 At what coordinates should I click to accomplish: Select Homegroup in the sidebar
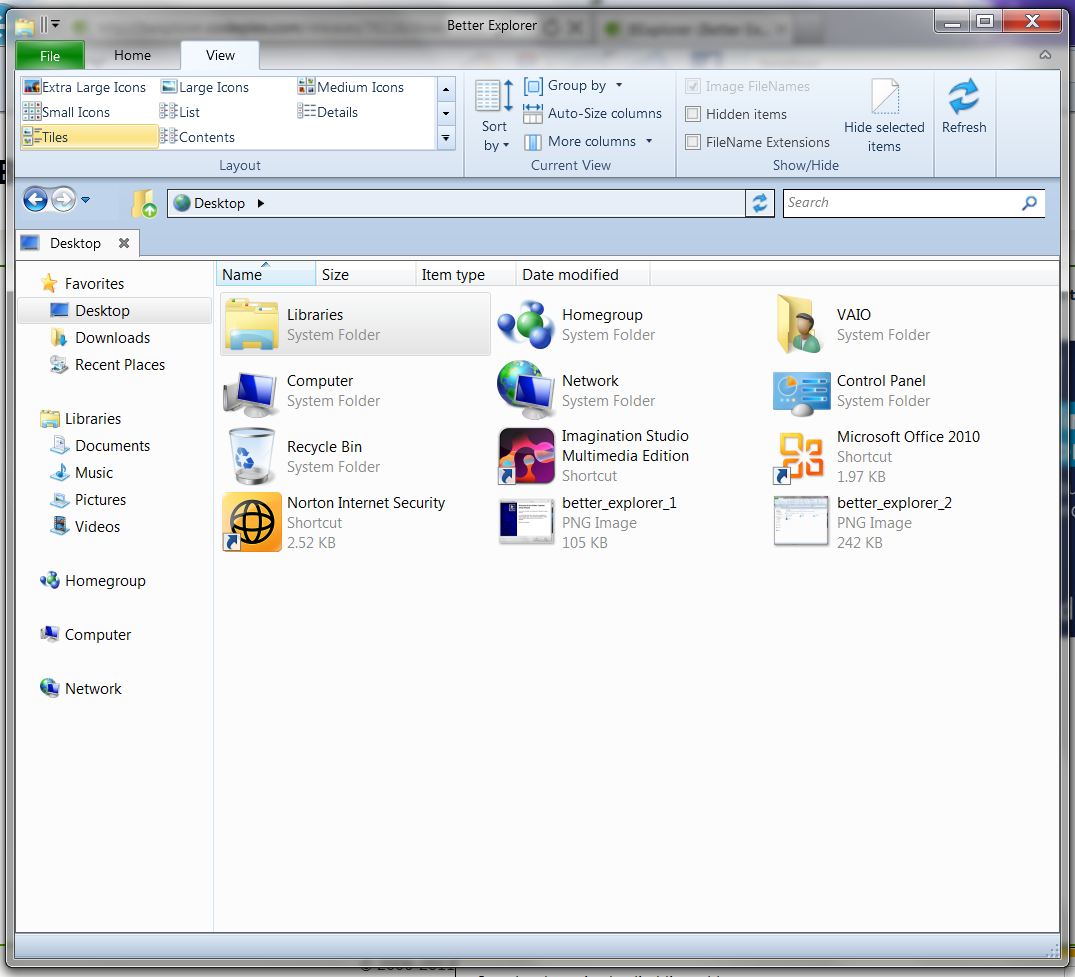[93, 581]
